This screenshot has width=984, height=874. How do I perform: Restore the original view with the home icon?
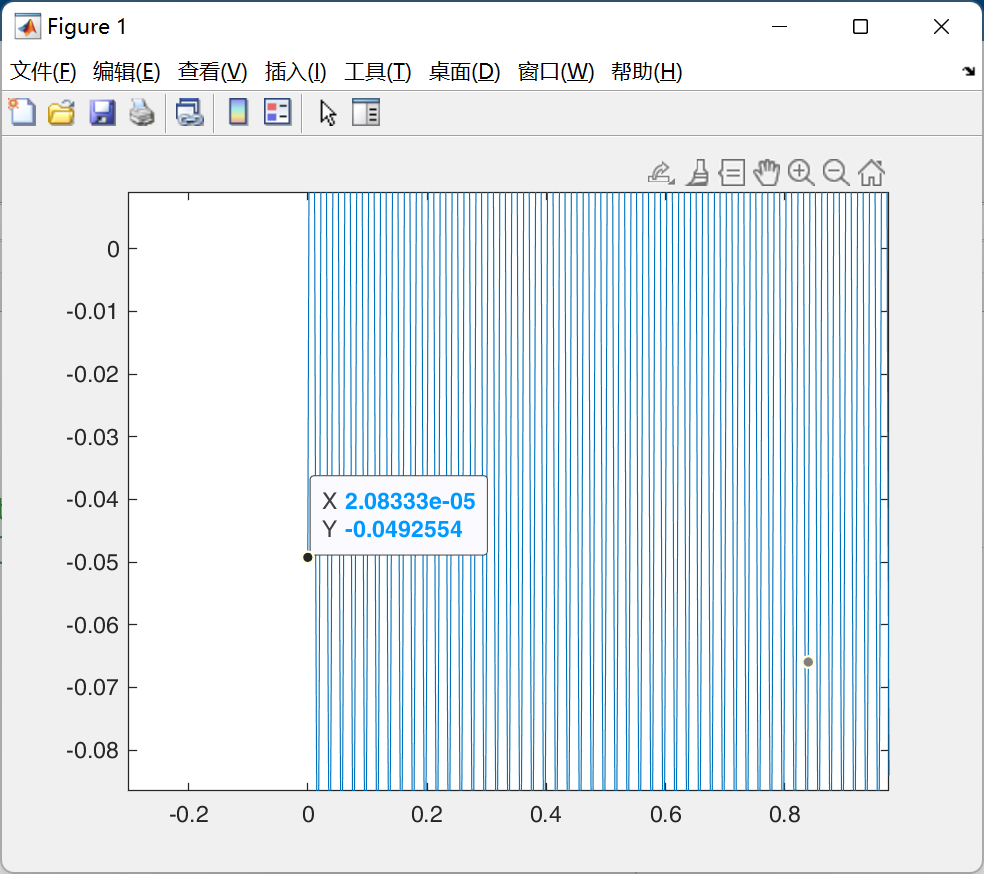point(871,172)
